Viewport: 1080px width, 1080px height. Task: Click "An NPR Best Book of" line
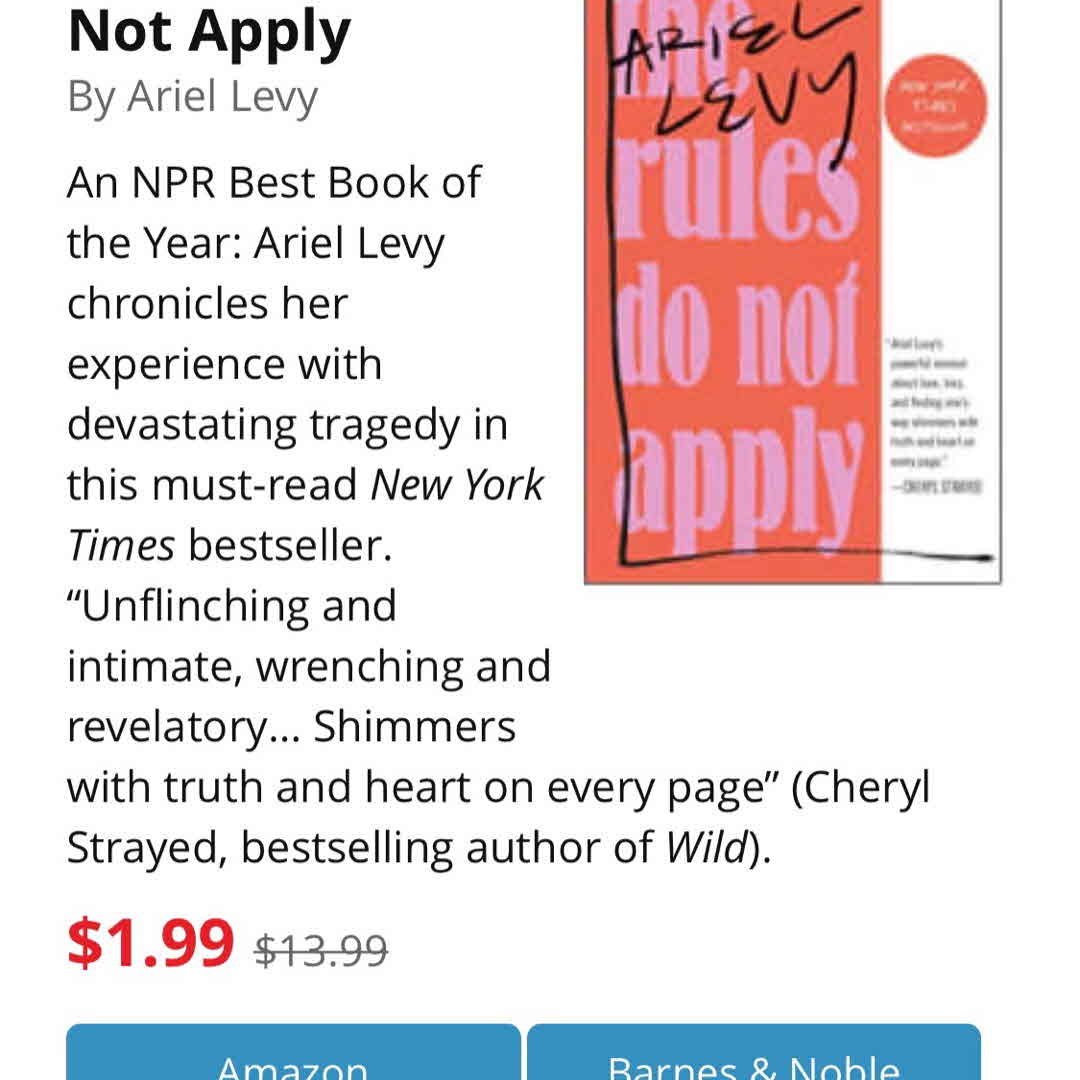coord(274,183)
